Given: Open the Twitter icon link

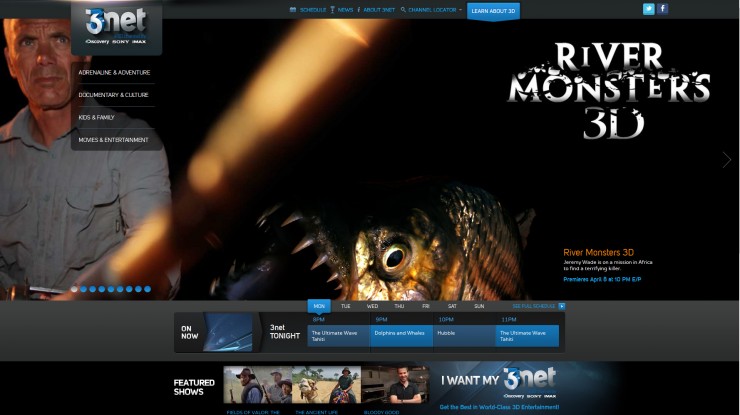Looking at the screenshot, I should pyautogui.click(x=648, y=9).
